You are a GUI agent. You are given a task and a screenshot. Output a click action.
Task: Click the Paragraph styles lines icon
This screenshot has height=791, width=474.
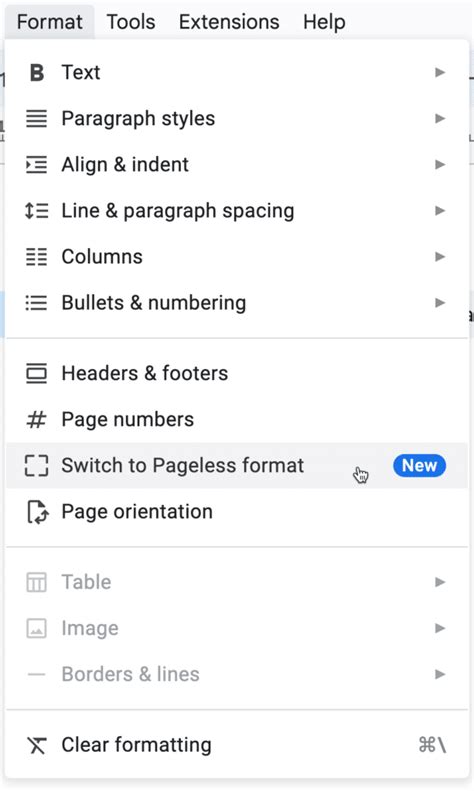[x=36, y=119]
